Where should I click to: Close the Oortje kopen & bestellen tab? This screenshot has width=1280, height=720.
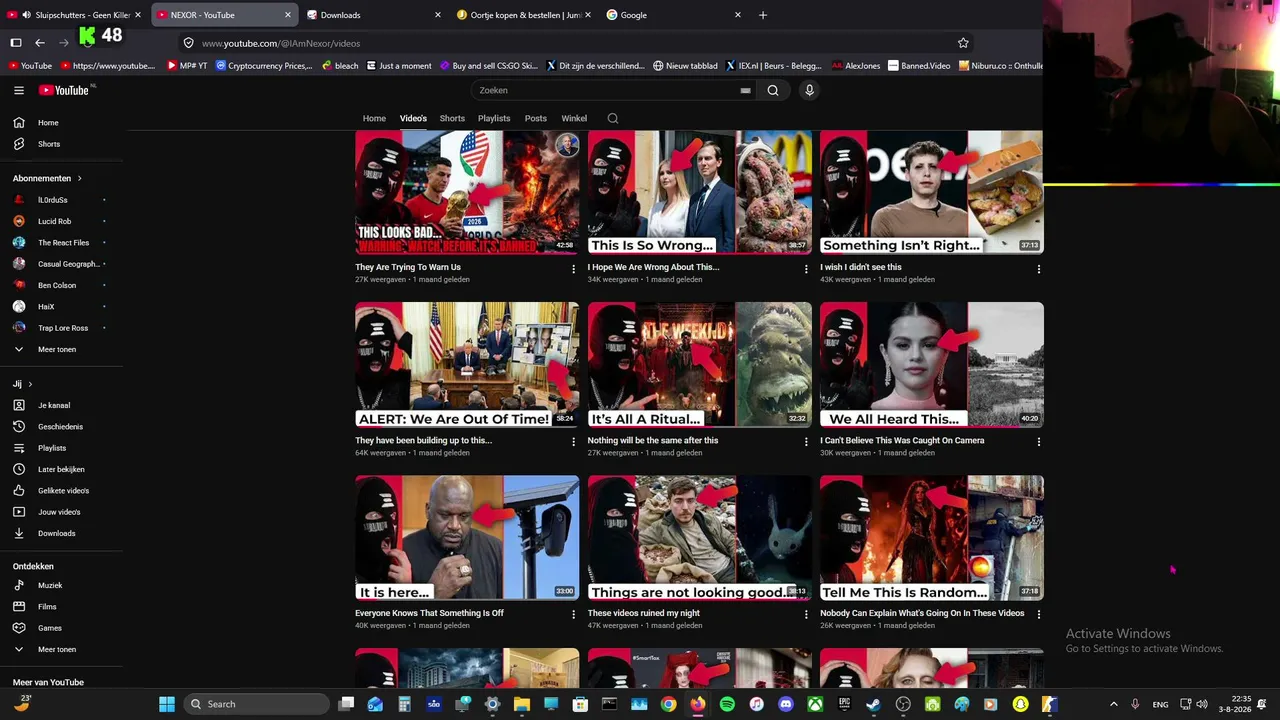pos(588,15)
